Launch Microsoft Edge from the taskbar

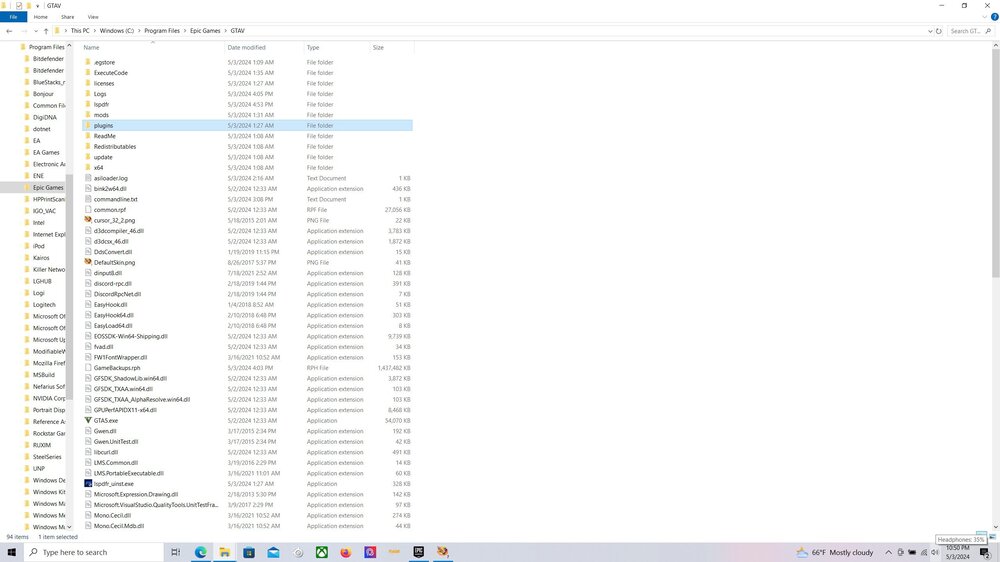point(200,552)
